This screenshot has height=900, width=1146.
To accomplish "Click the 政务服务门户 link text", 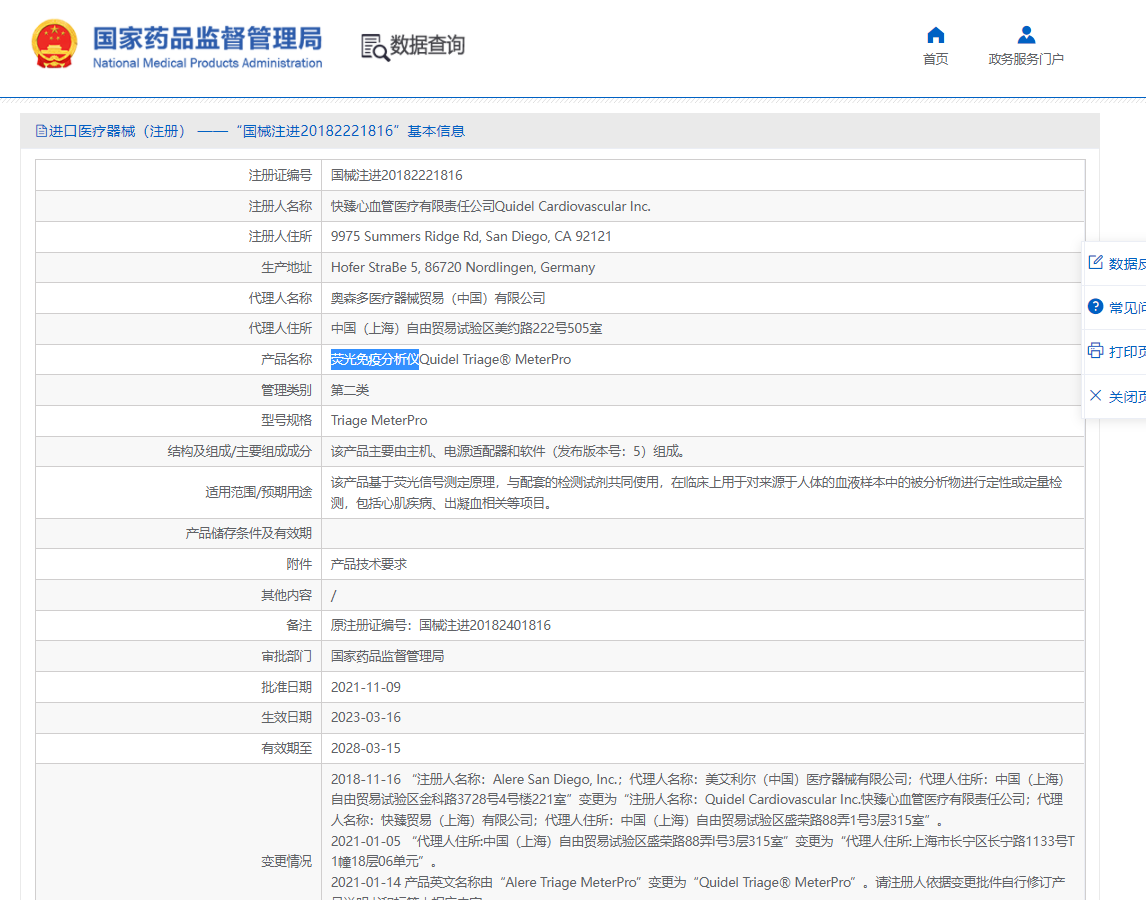I will point(1026,59).
